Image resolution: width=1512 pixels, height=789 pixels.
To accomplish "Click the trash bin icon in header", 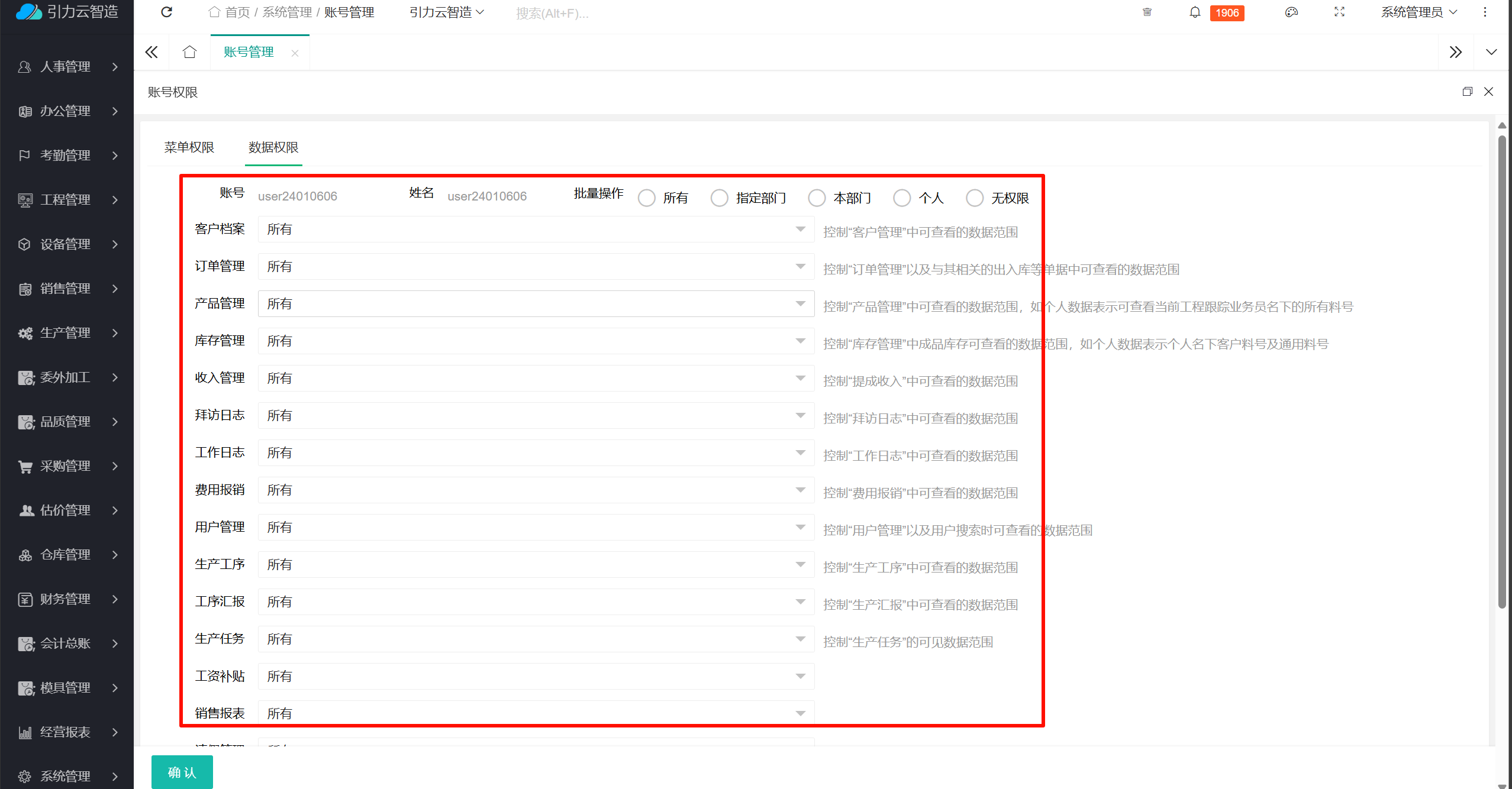I will click(1147, 12).
